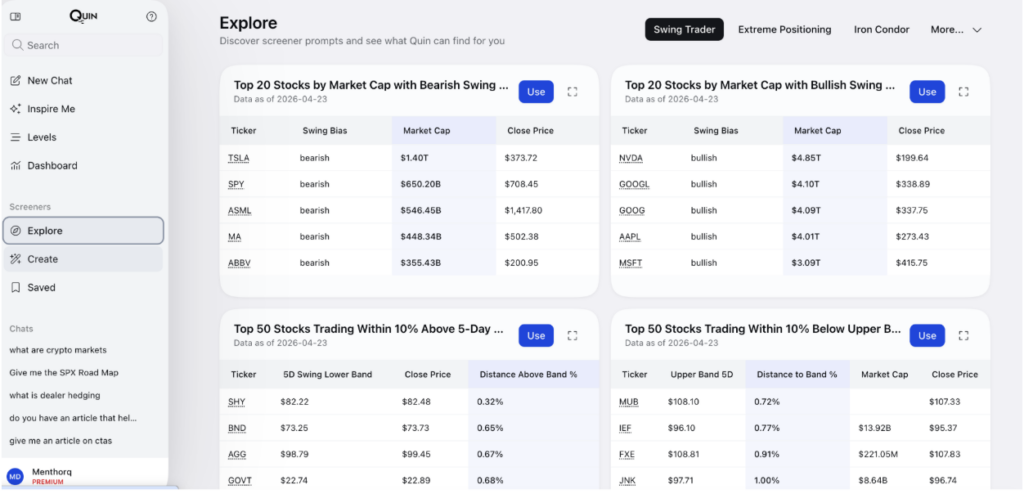Screen dimensions: 1024x494
Task: Click the NVDA ticker
Action: pos(631,158)
